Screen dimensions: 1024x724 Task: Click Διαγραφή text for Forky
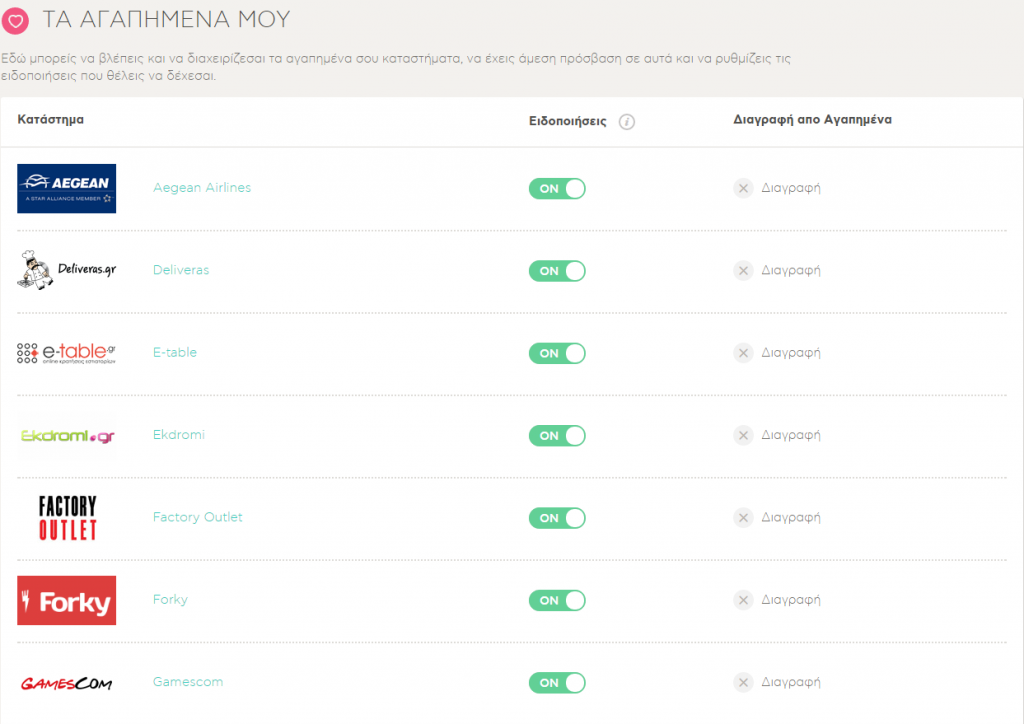click(x=791, y=599)
